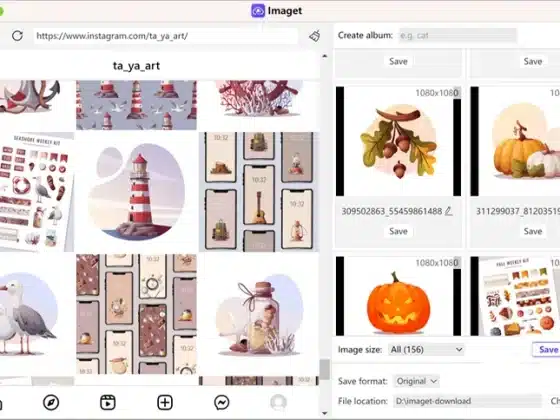This screenshot has height=420, width=560.
Task: Click the first Save button below Create album
Action: point(398,61)
